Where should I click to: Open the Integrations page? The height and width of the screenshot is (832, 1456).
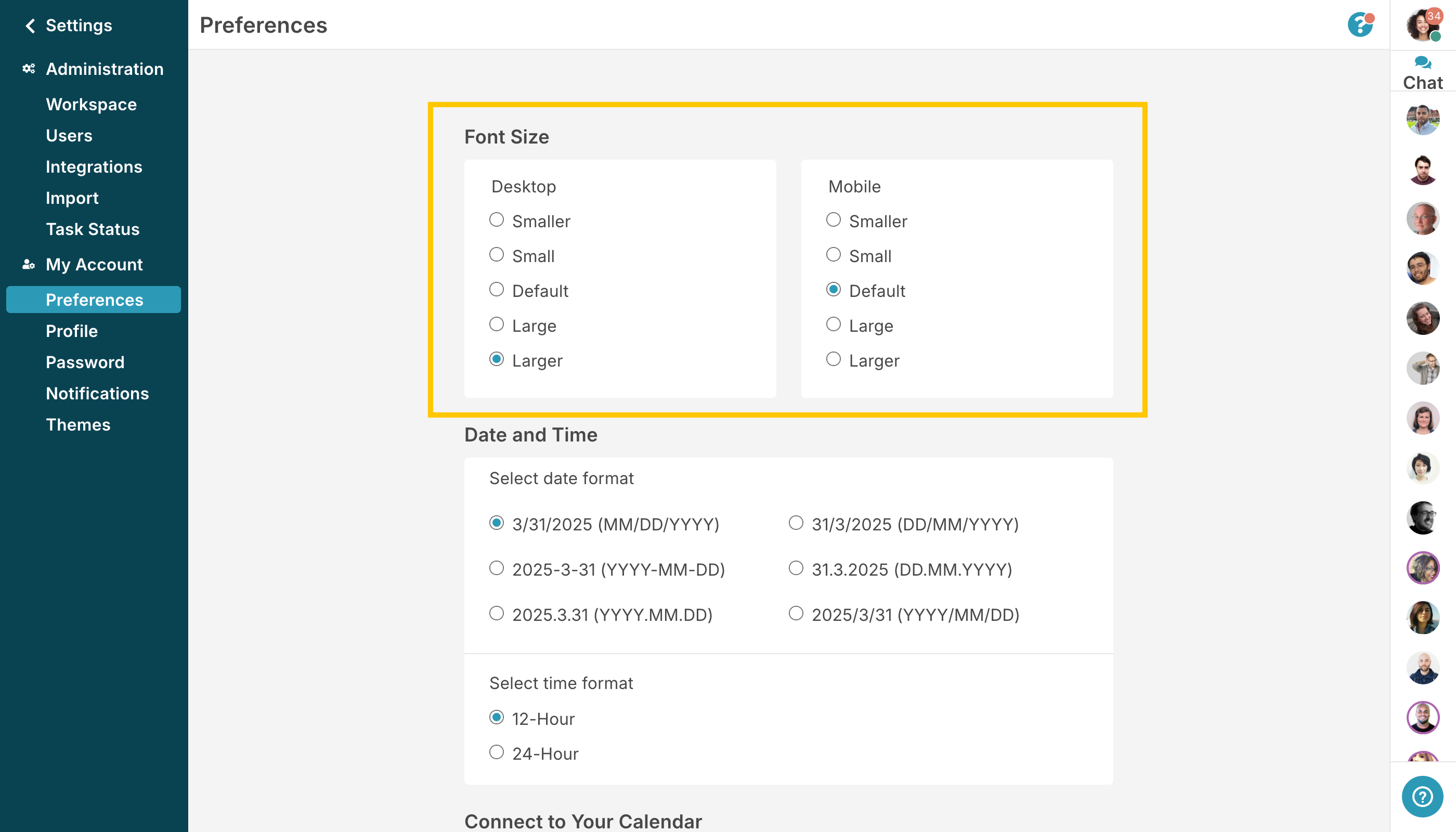(x=94, y=167)
